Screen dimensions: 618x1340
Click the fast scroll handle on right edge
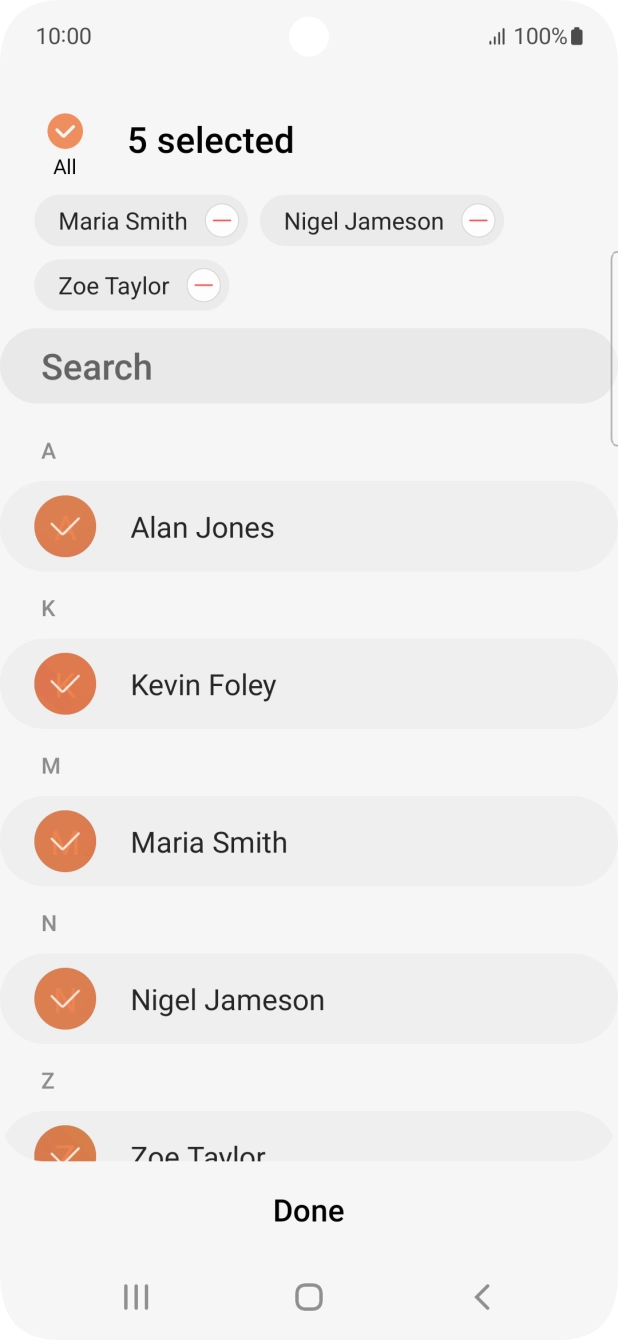tap(613, 347)
